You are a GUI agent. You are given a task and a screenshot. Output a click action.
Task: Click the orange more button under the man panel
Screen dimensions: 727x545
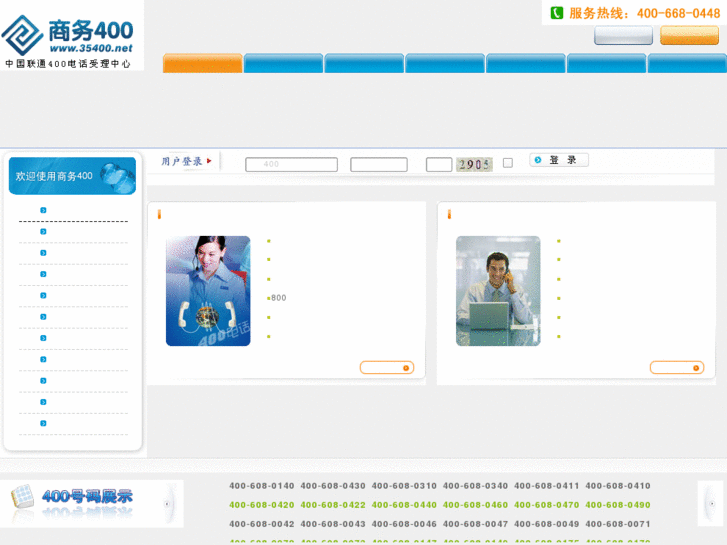click(677, 367)
